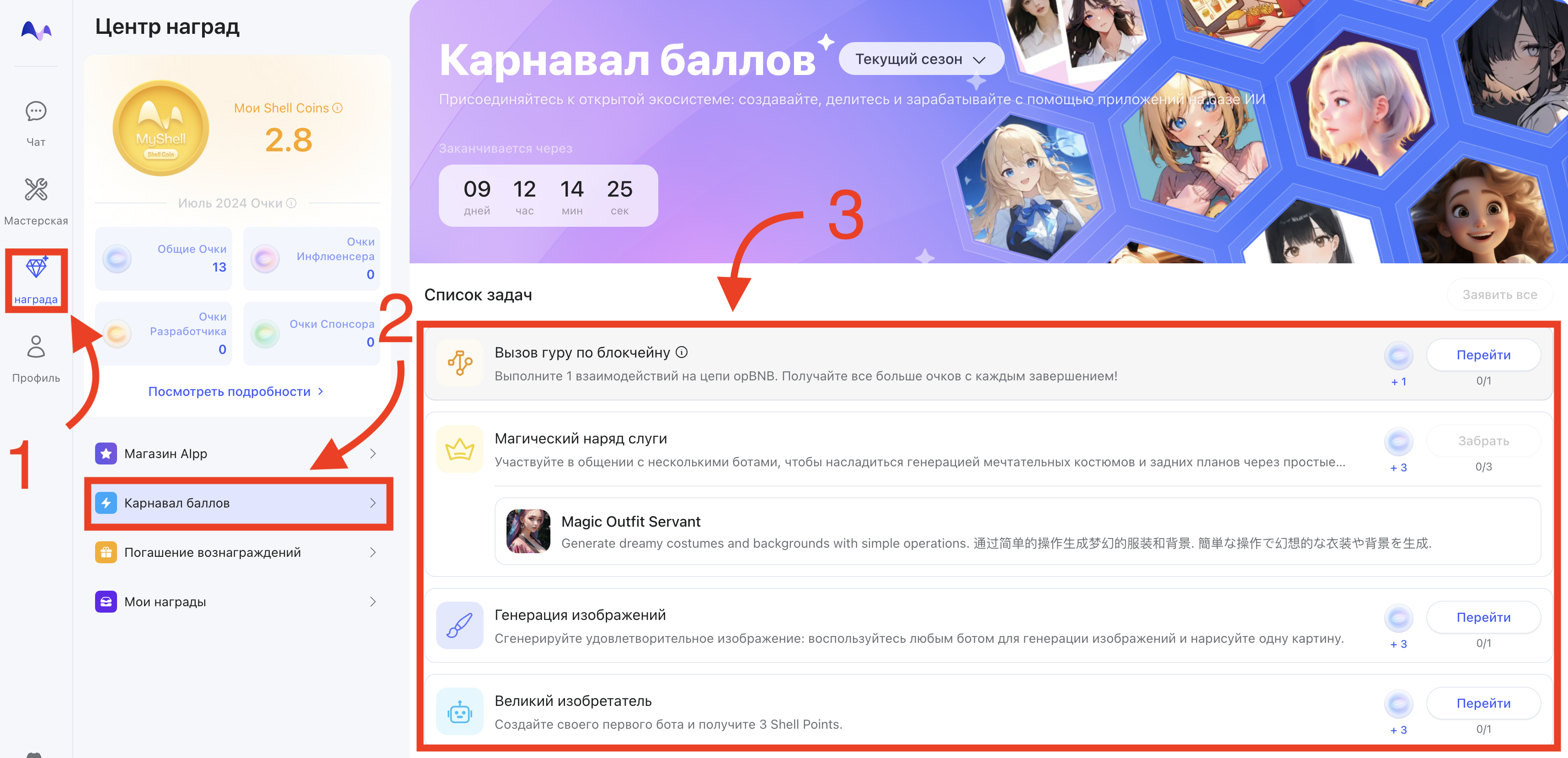Screen dimensions: 1568x758
Task: Click Перейти for Генерация изображений task
Action: point(1483,617)
